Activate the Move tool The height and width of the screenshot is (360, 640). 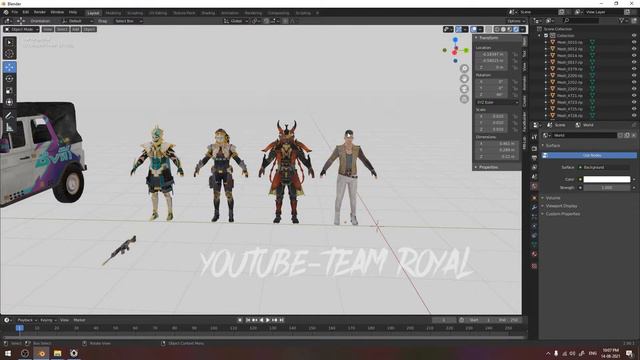point(10,67)
